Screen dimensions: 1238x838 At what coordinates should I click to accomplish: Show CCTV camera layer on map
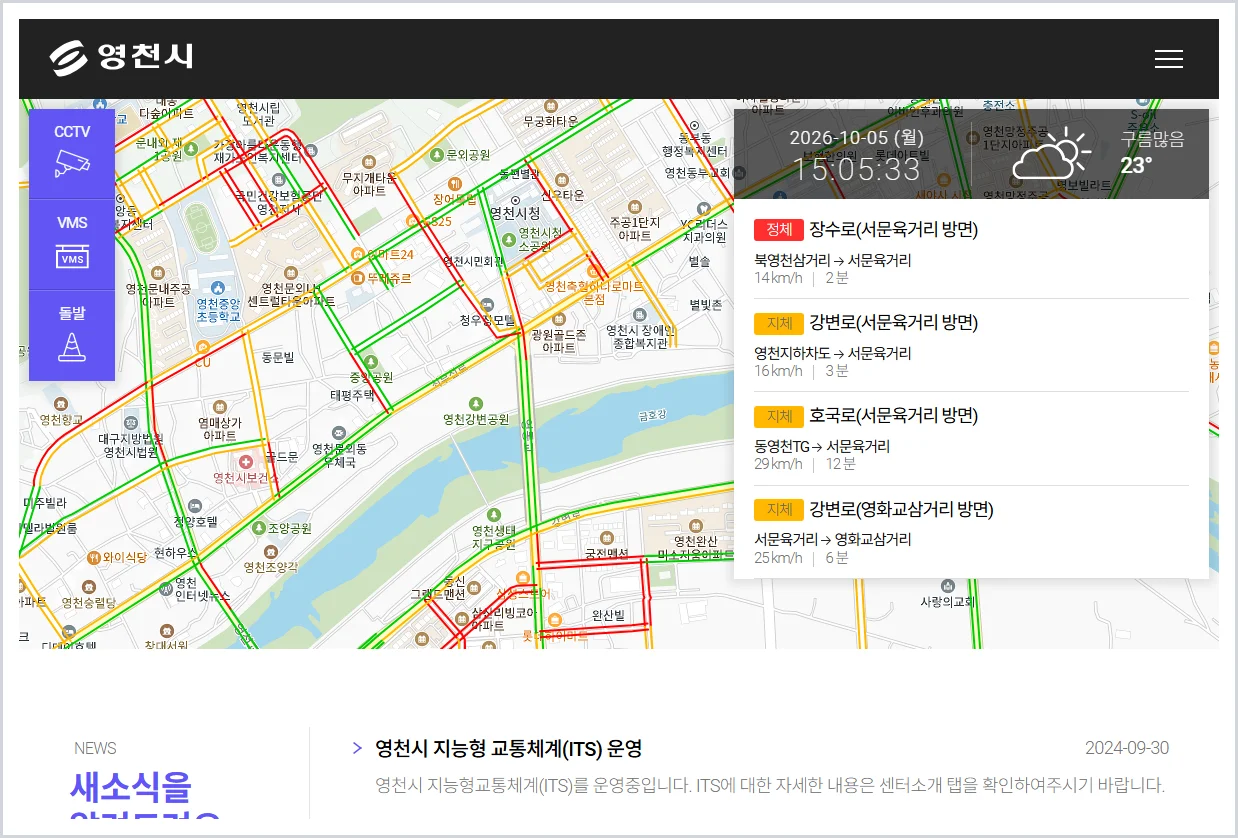pyautogui.click(x=72, y=154)
